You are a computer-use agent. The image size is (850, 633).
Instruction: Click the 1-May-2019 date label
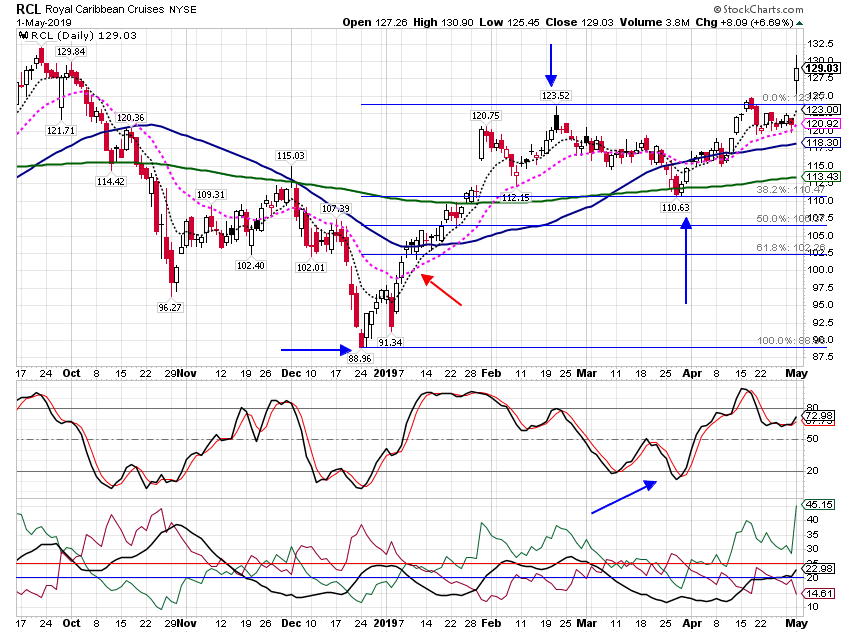44,23
